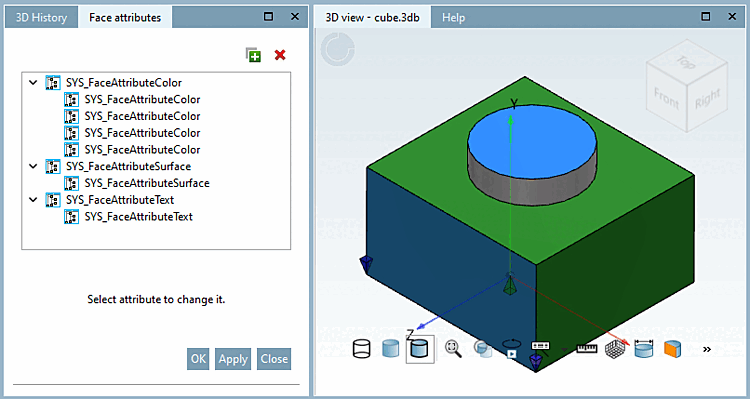Show dimensions with the cylinder dimension icon

[644, 349]
